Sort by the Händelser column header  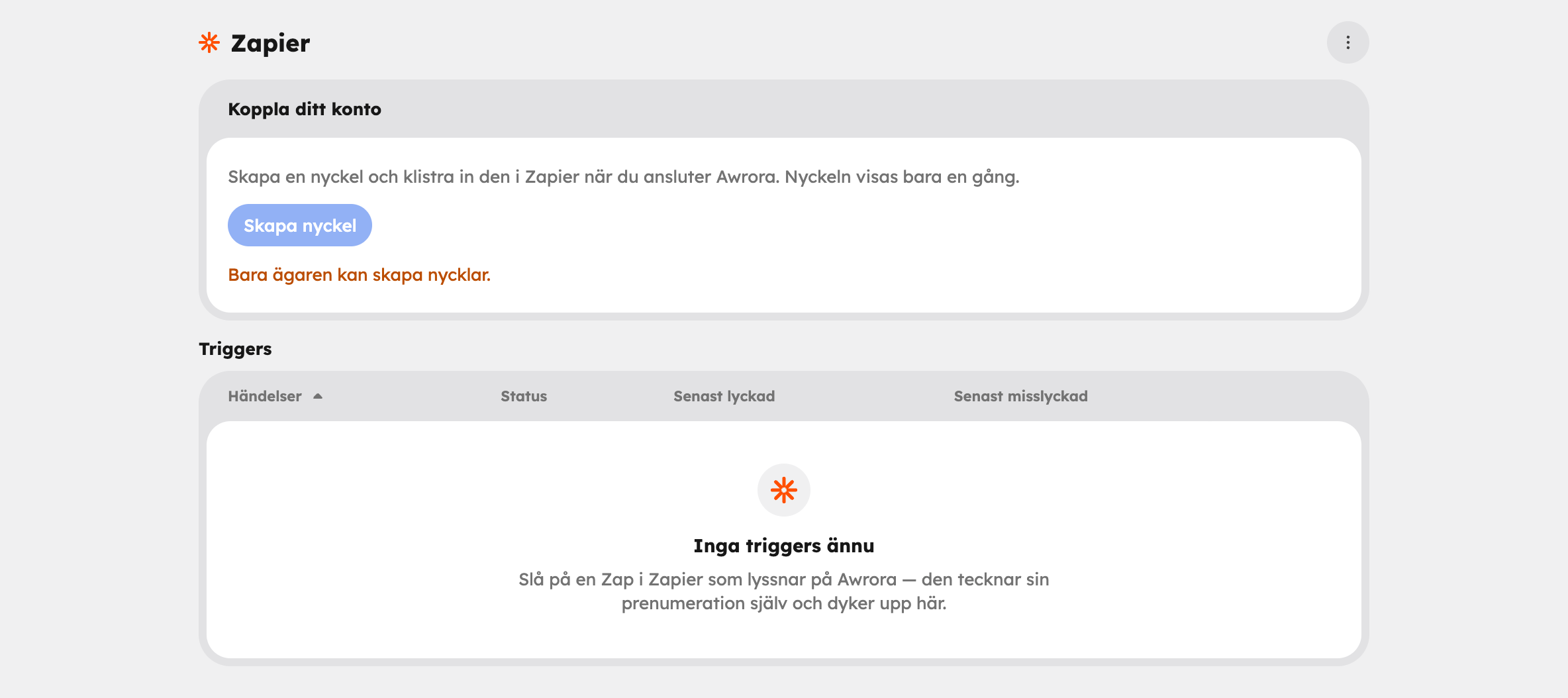265,396
